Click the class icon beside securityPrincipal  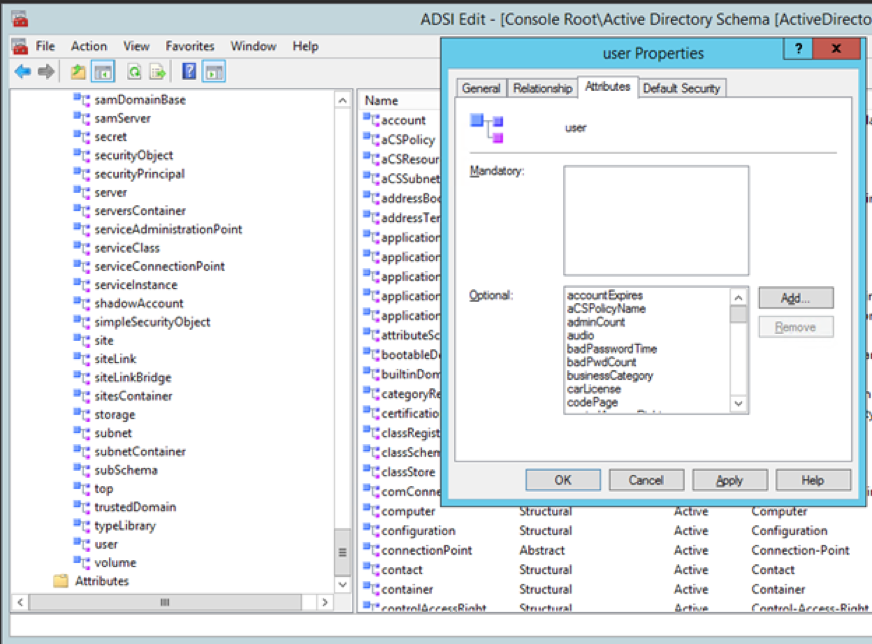click(x=82, y=174)
